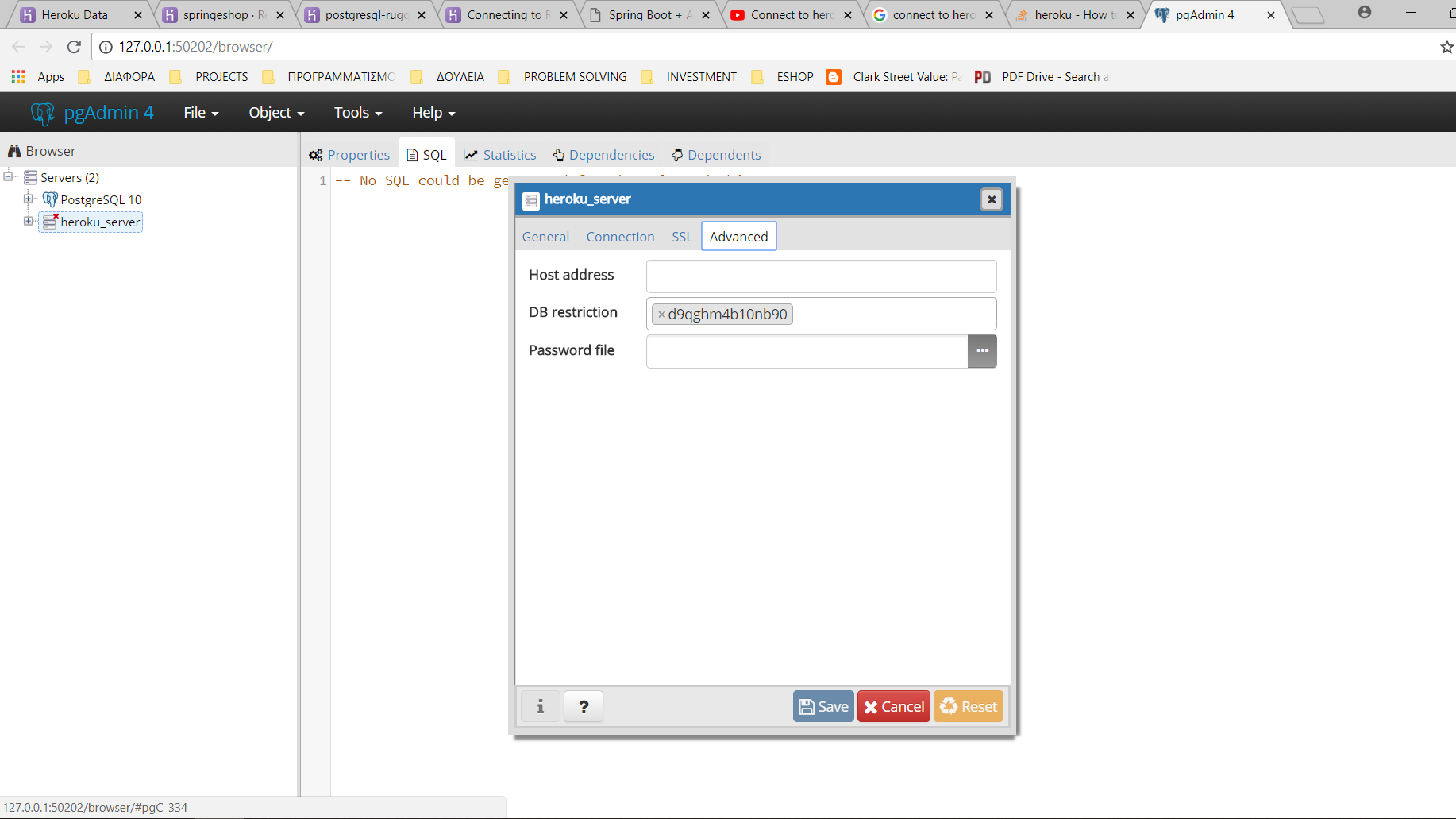Expand the PostgreSQL 10 server node
Screen dimensions: 1456x819
pyautogui.click(x=29, y=199)
